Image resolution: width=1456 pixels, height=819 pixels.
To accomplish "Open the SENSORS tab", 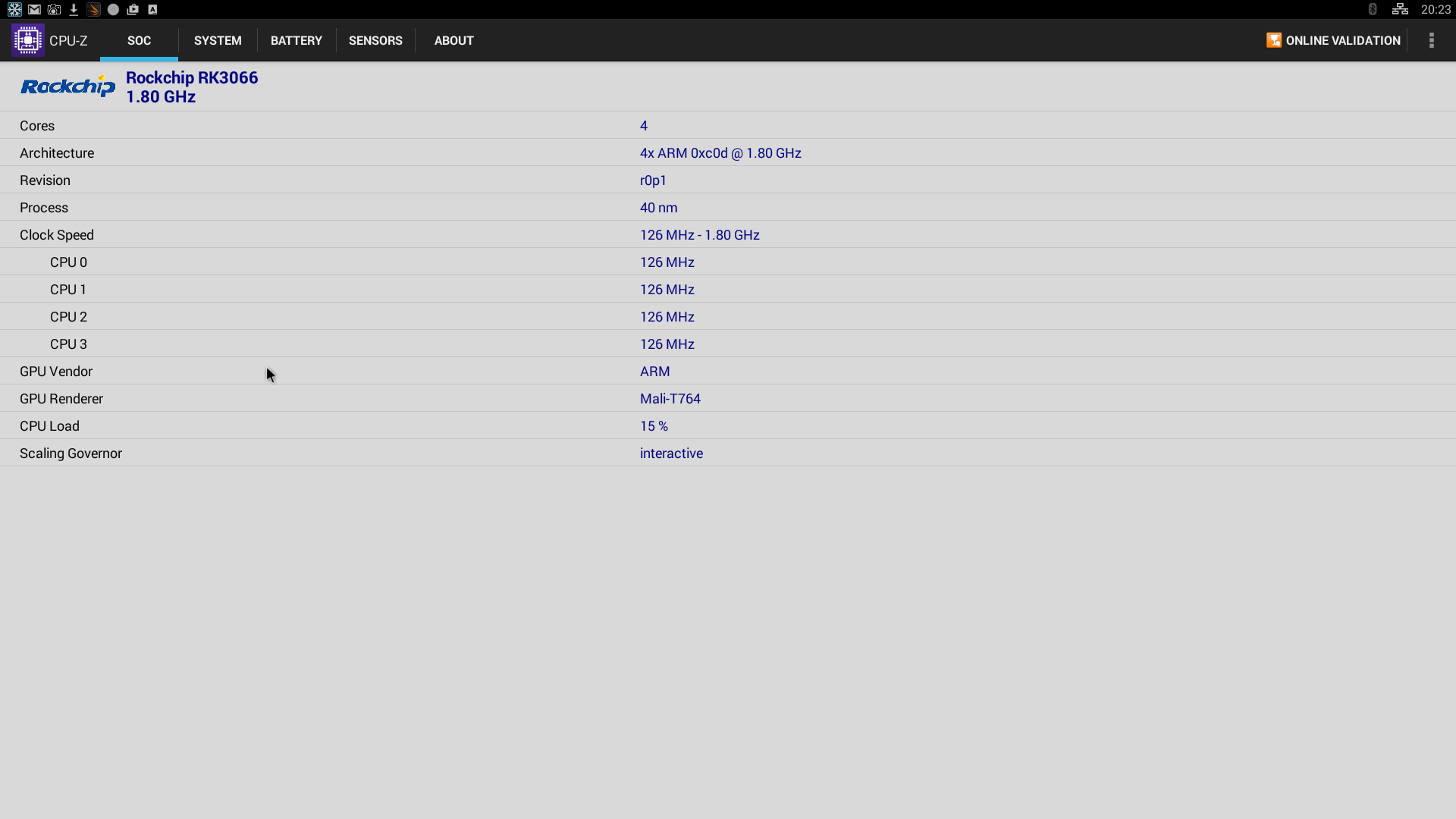I will coord(375,40).
